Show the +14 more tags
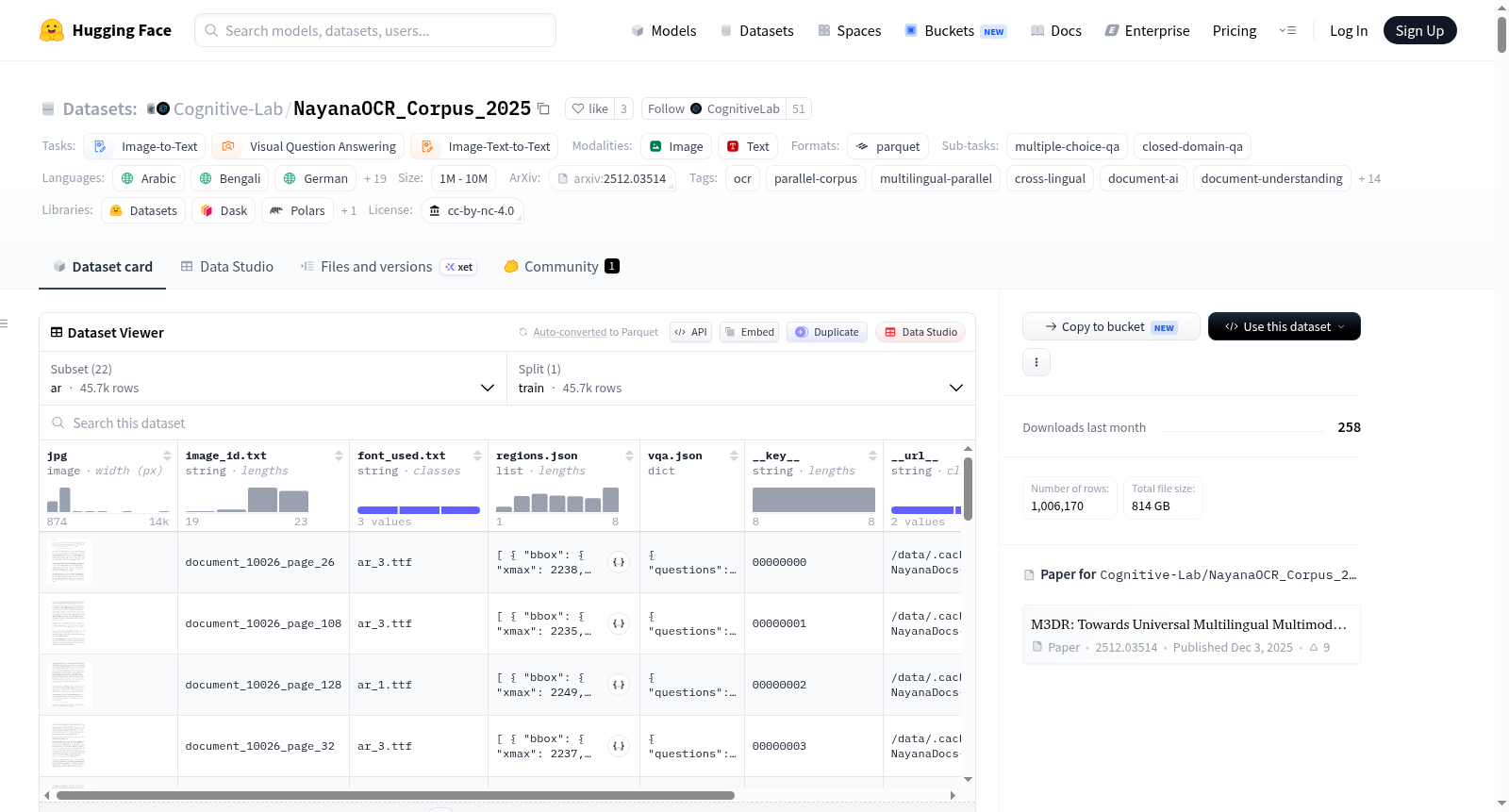The width and height of the screenshot is (1509, 812). tap(1369, 178)
